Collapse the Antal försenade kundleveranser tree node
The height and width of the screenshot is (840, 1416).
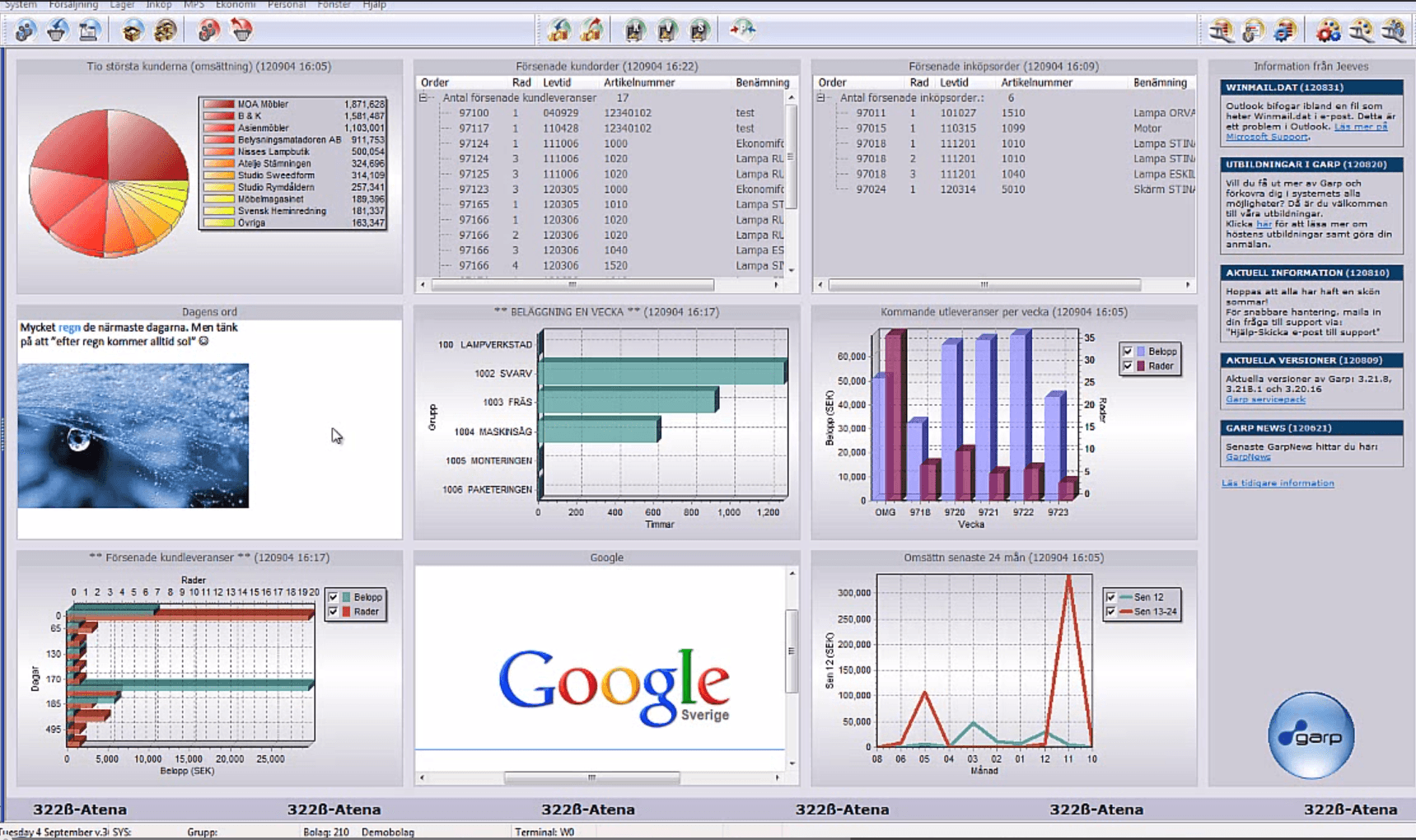tap(423, 98)
